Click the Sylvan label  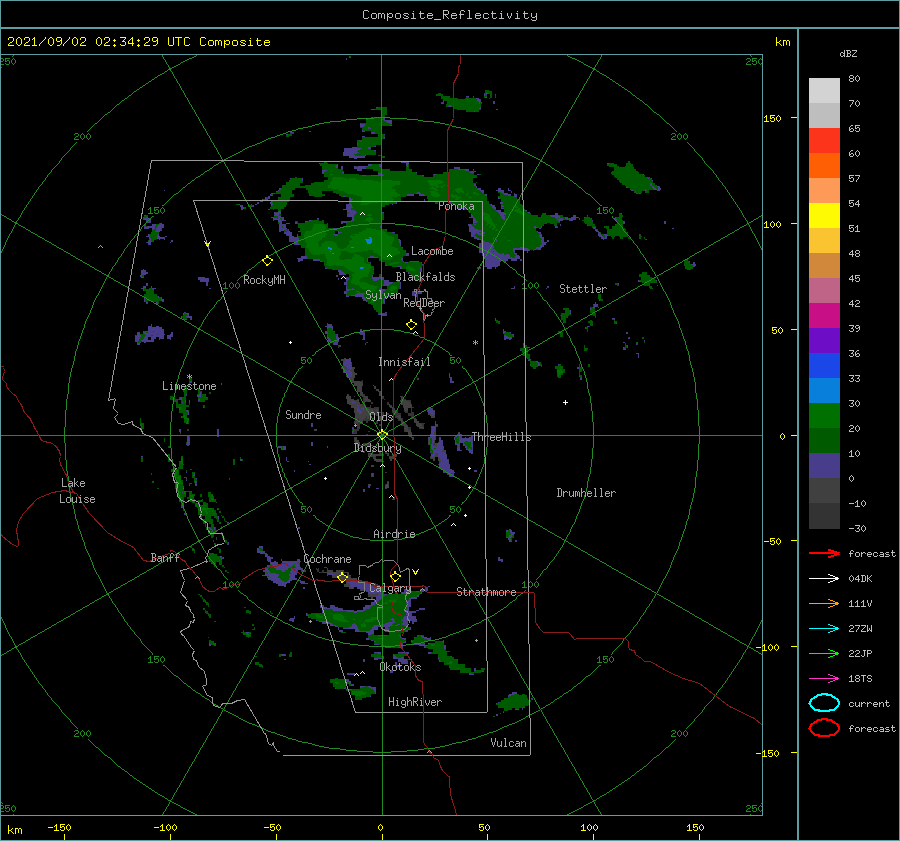383,295
